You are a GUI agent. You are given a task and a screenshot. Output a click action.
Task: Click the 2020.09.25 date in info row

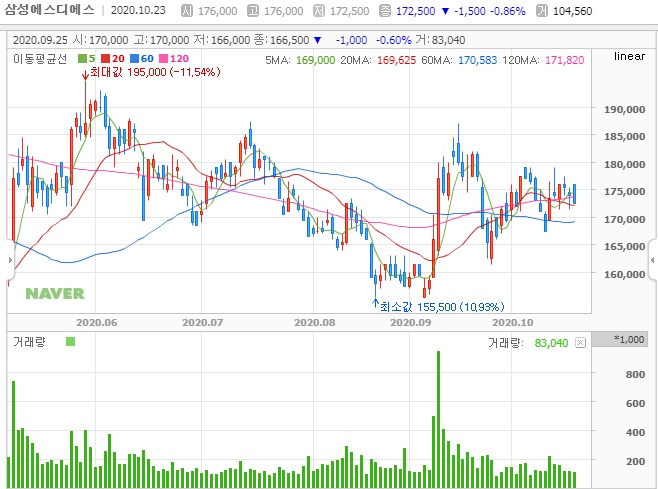click(40, 40)
